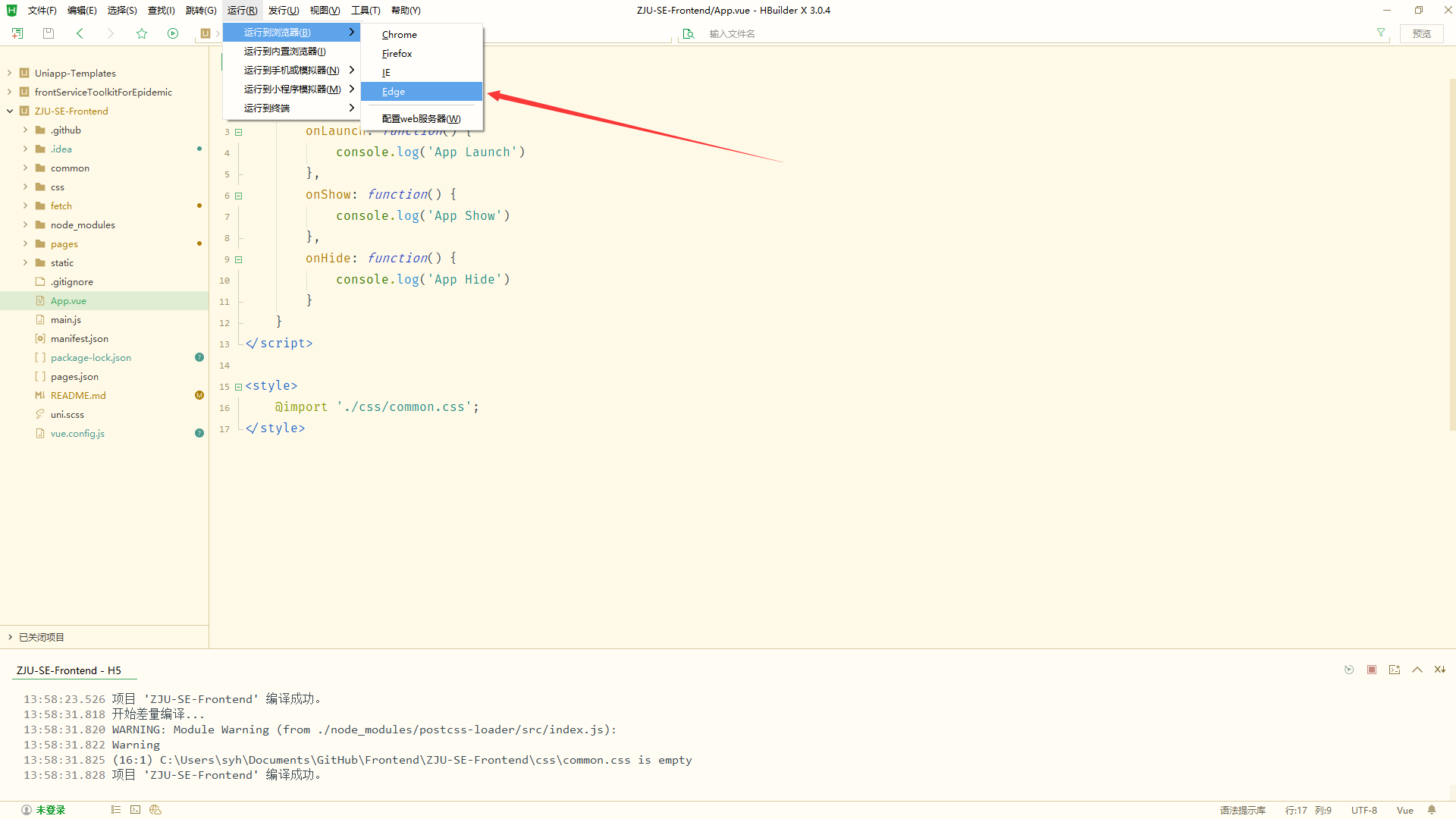The height and width of the screenshot is (819, 1456).
Task: Expand the 已关闭项目 section
Action: point(10,638)
